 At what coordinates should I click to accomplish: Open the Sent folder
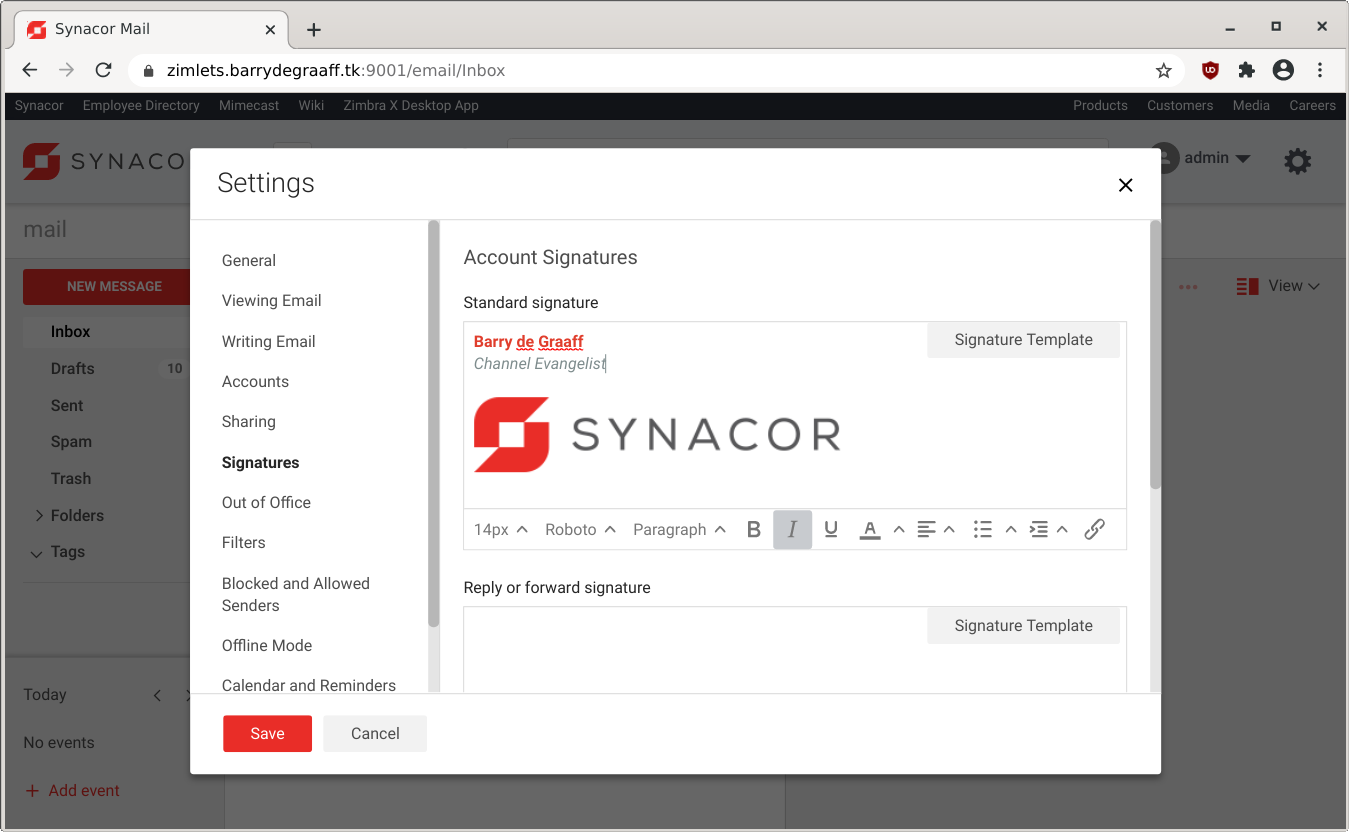(x=67, y=406)
